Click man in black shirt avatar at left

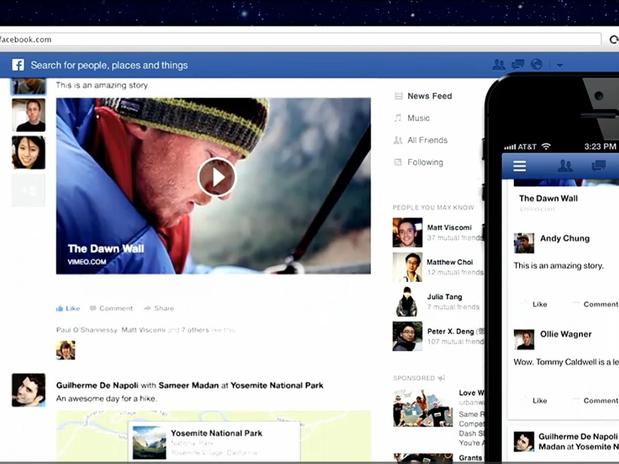coord(28,115)
